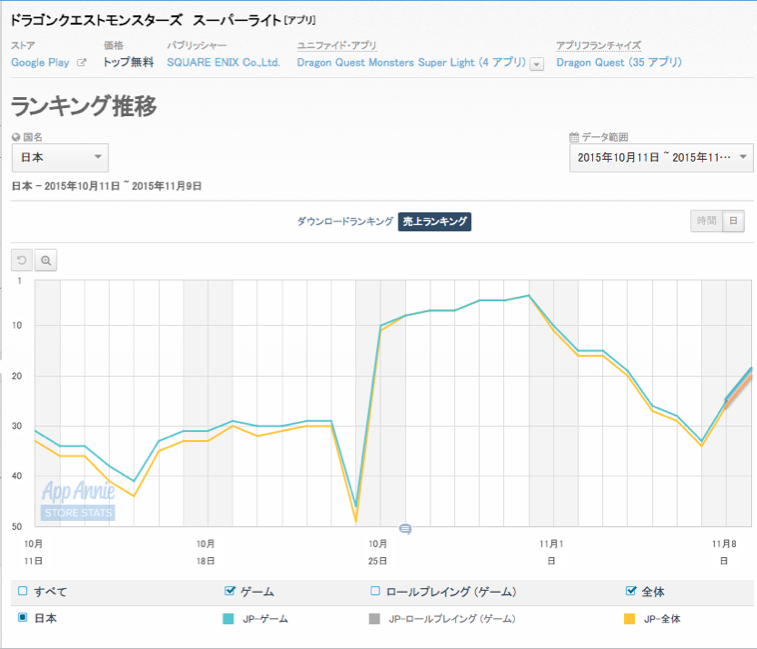Screen dimensions: 757x649
Task: Click the JP-ゲーム legend label
Action: [x=265, y=619]
